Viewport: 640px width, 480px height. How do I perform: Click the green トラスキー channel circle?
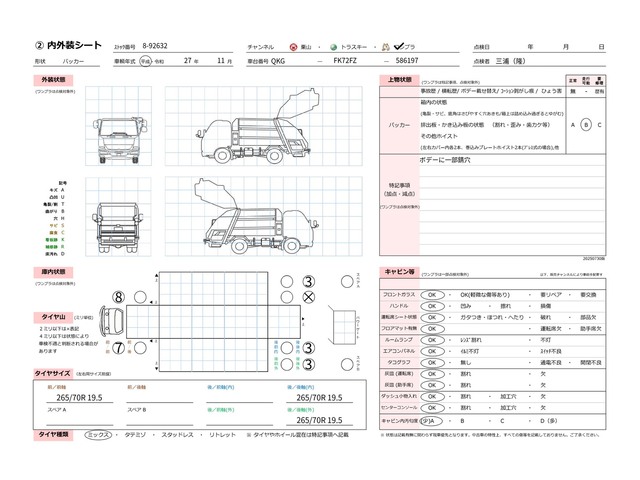(x=335, y=47)
